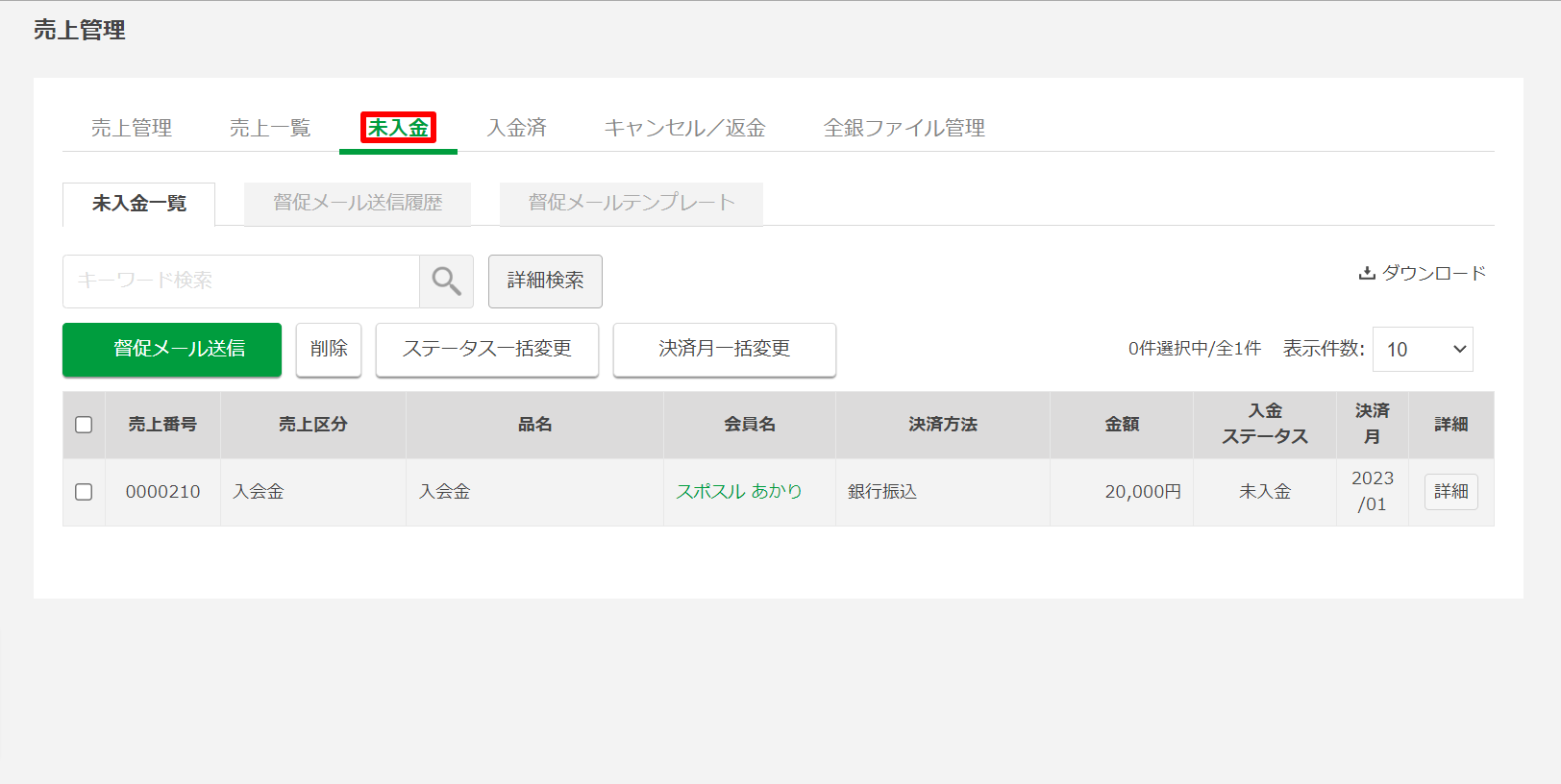Click the 詳細 button in row 0000210
The height and width of the screenshot is (784, 1561).
[x=1451, y=492]
